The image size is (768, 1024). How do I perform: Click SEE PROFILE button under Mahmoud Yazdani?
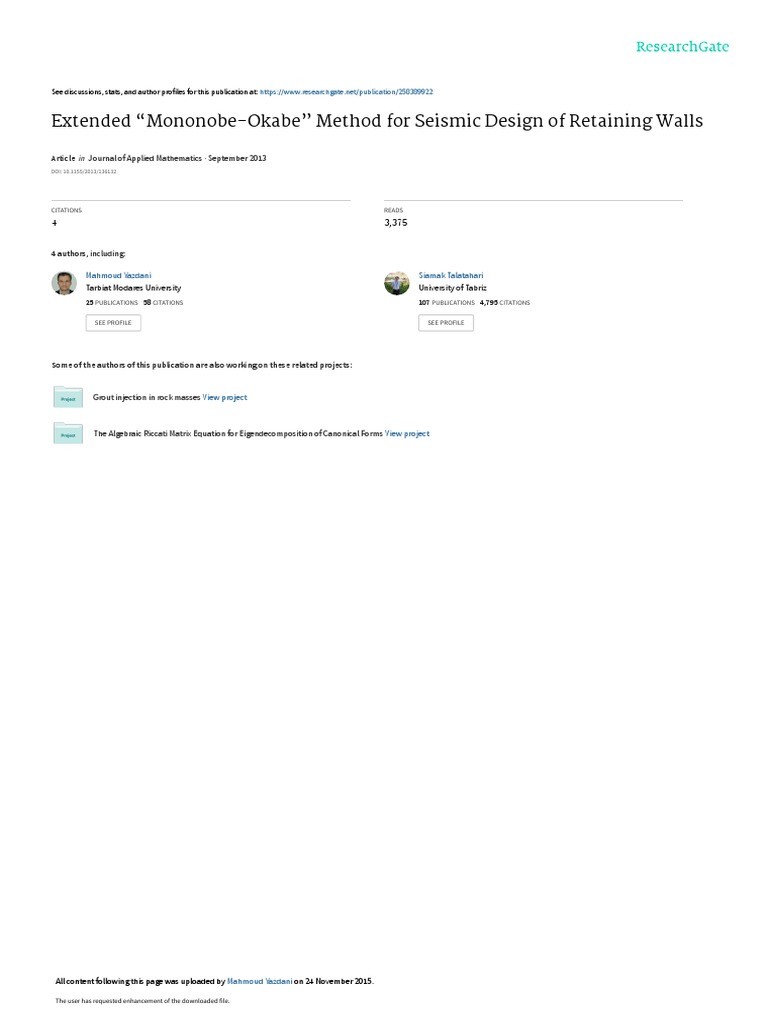click(113, 323)
